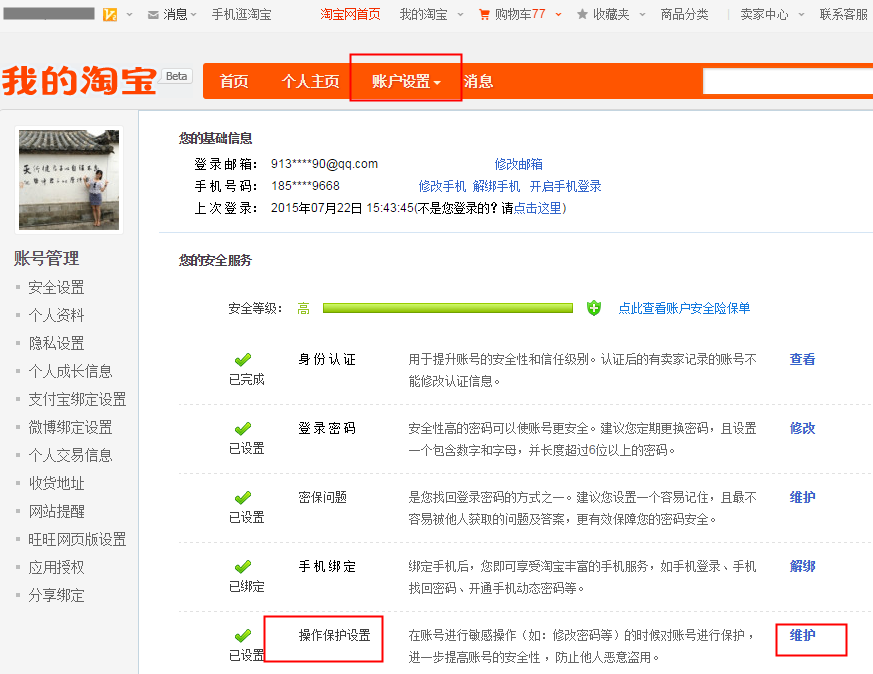Open 支付宝绑定设置 in sidebar
Image resolution: width=873 pixels, height=674 pixels.
77,400
